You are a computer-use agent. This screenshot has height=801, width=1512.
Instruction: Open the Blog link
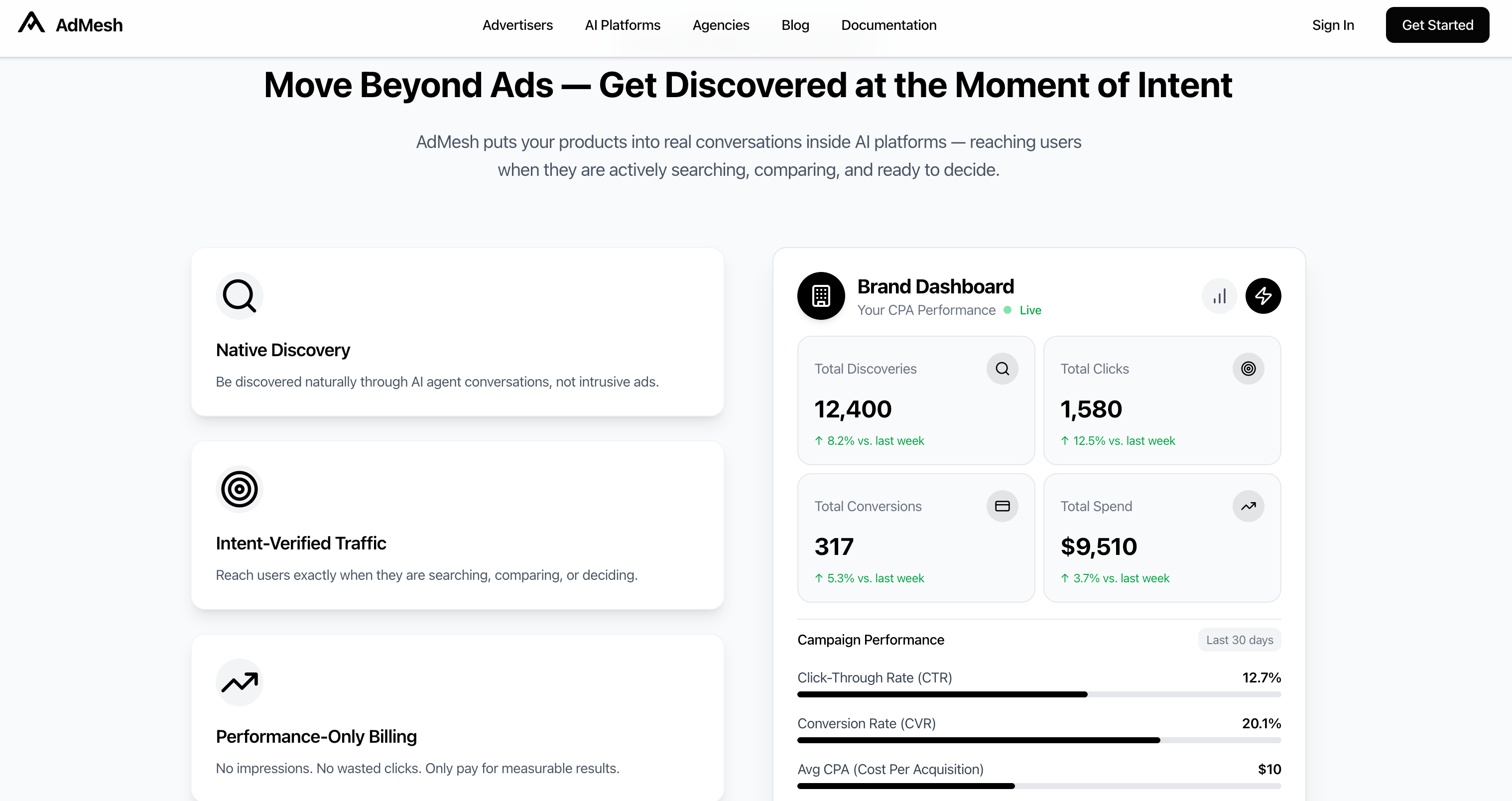tap(795, 25)
